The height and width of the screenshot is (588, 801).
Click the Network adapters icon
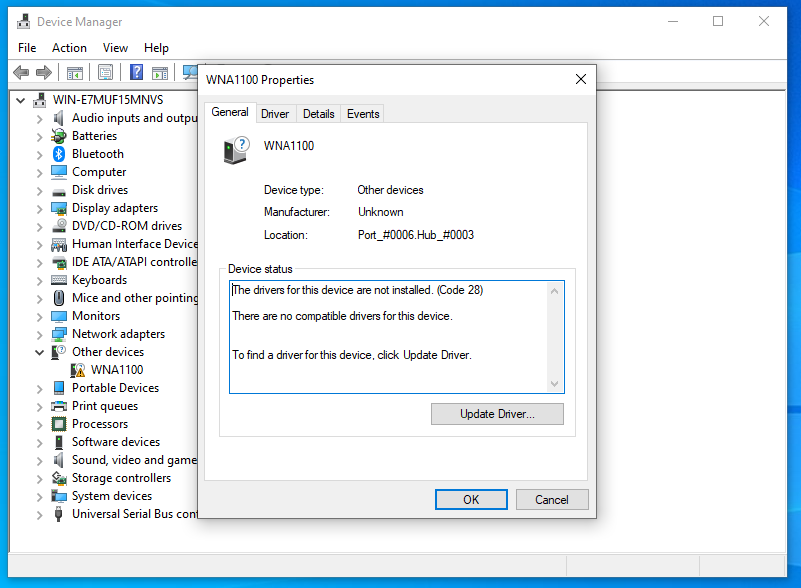(59, 334)
